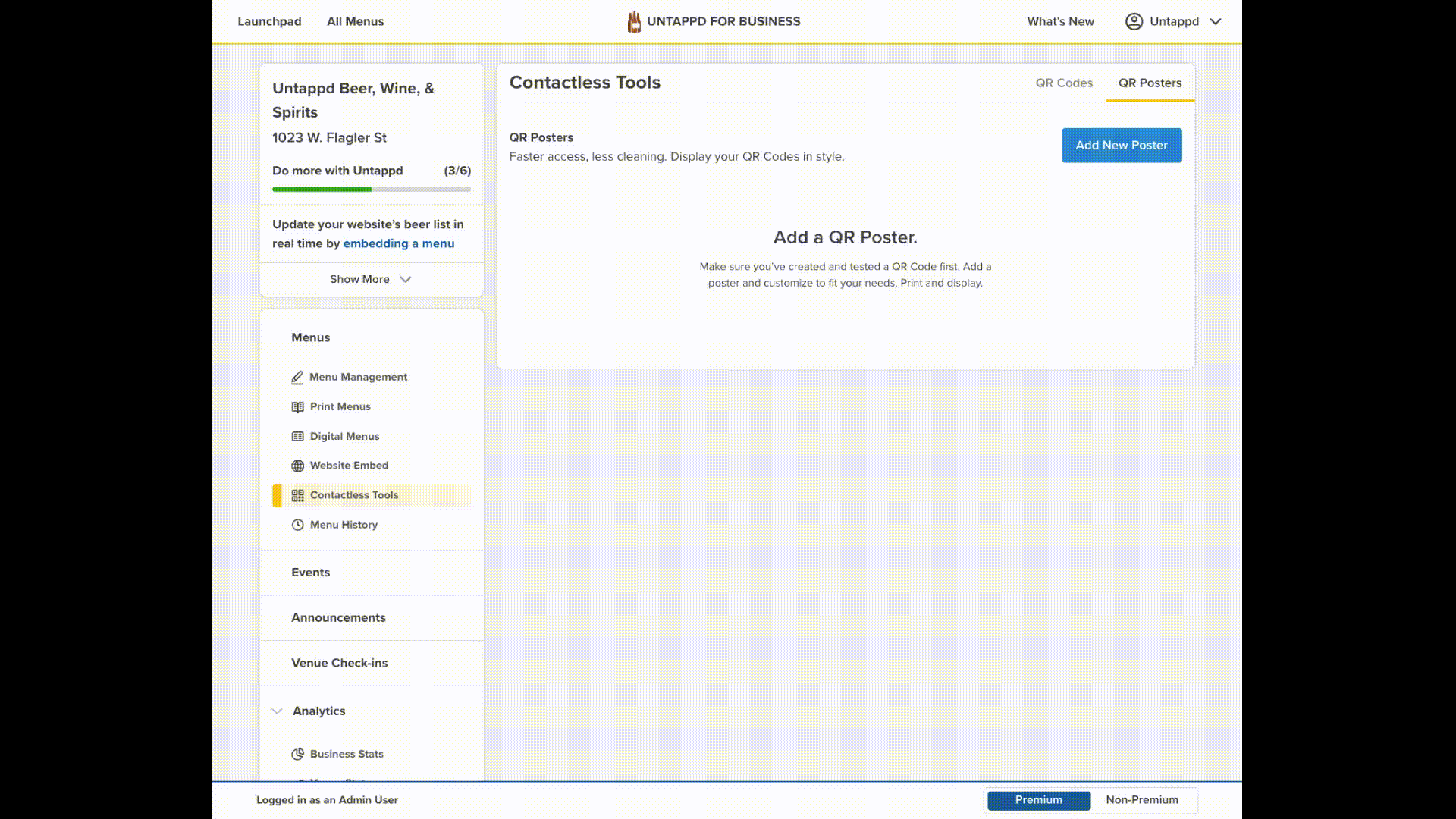Click the Contactless Tools QR grid icon
Image resolution: width=1456 pixels, height=819 pixels.
pyautogui.click(x=297, y=495)
